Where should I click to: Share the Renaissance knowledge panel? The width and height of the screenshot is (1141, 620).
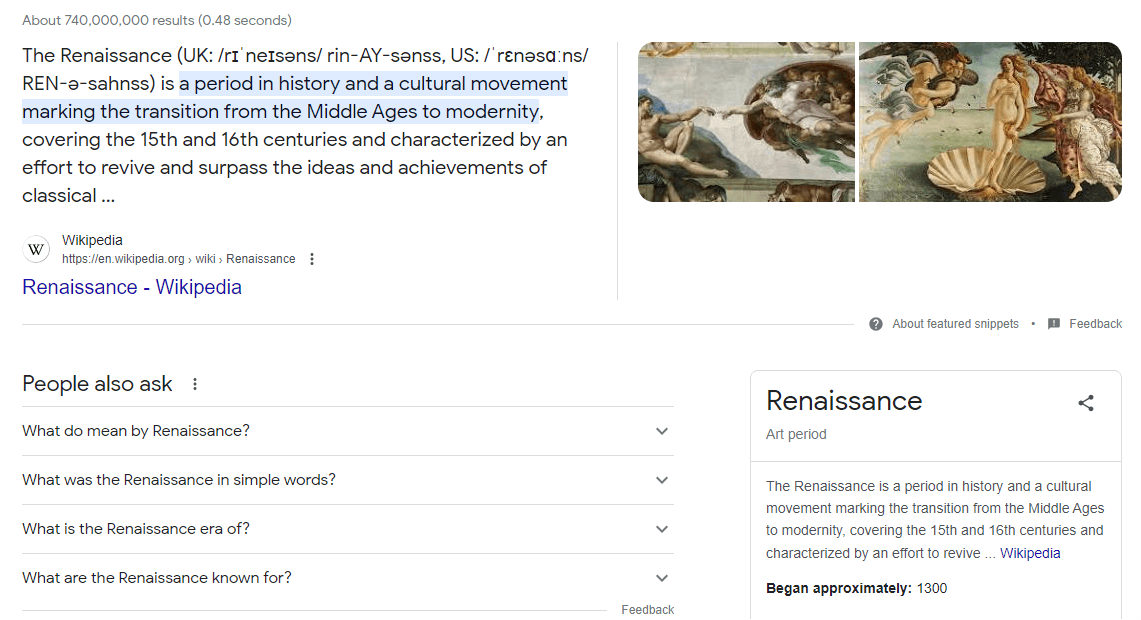1086,403
